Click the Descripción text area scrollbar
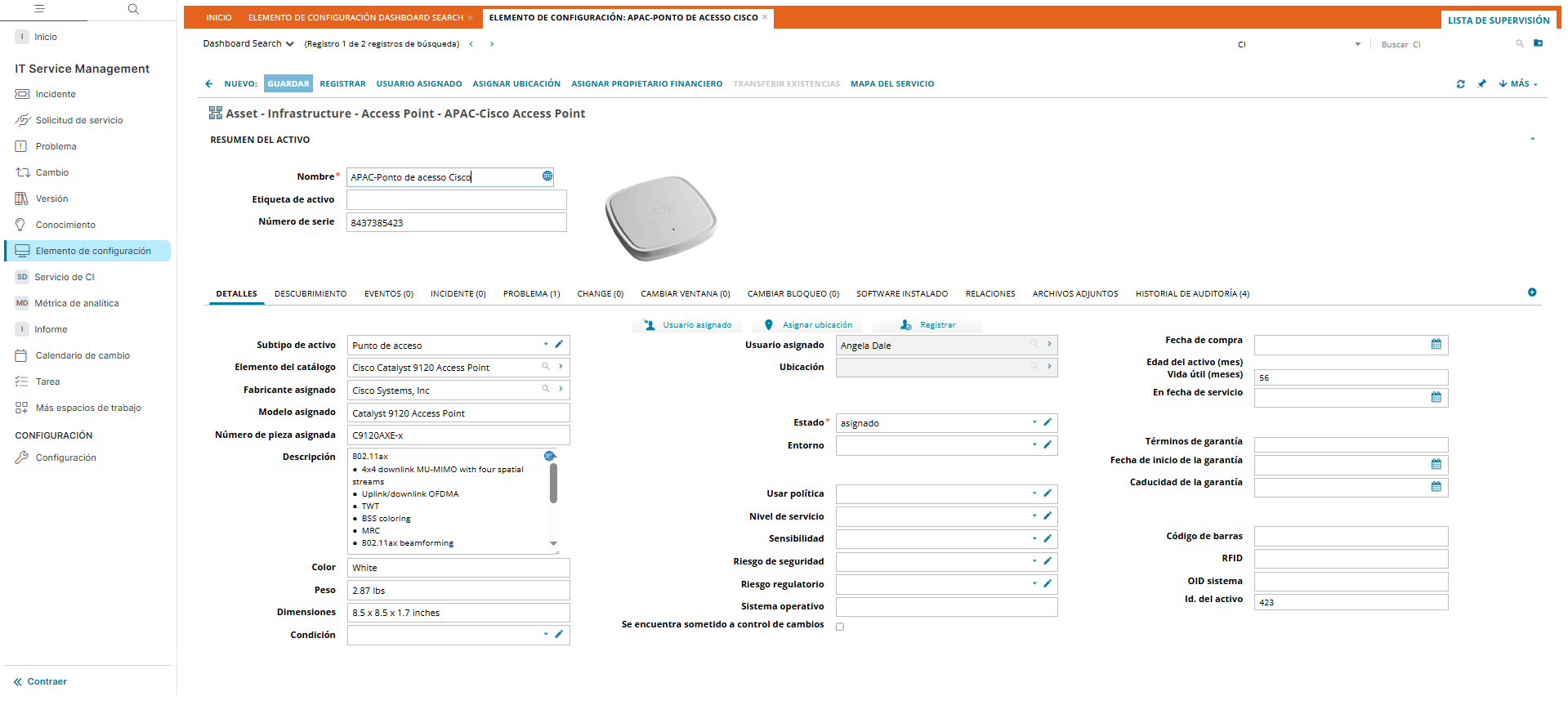1568x714 pixels. 553,483
